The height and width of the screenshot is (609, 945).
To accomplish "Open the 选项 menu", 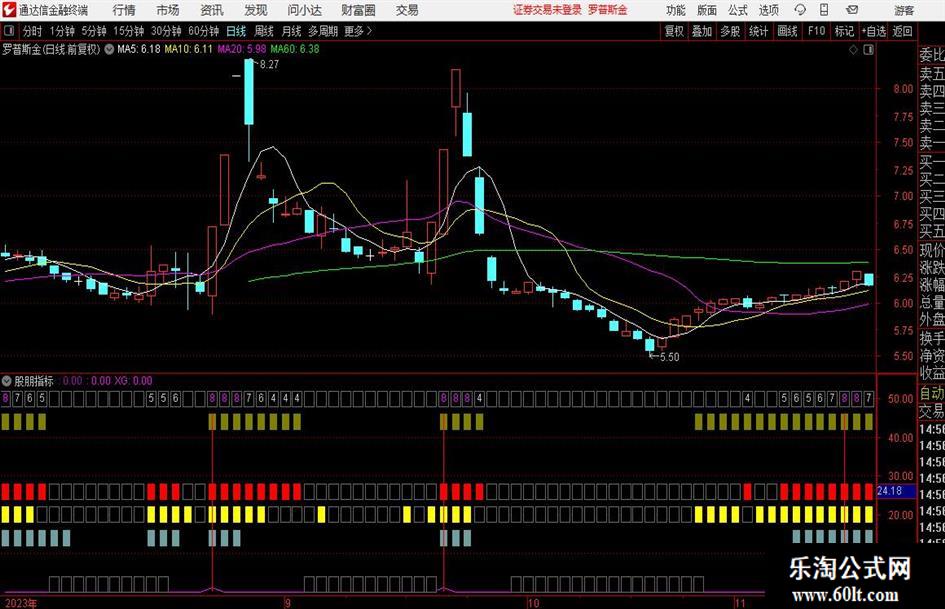I will click(x=768, y=10).
